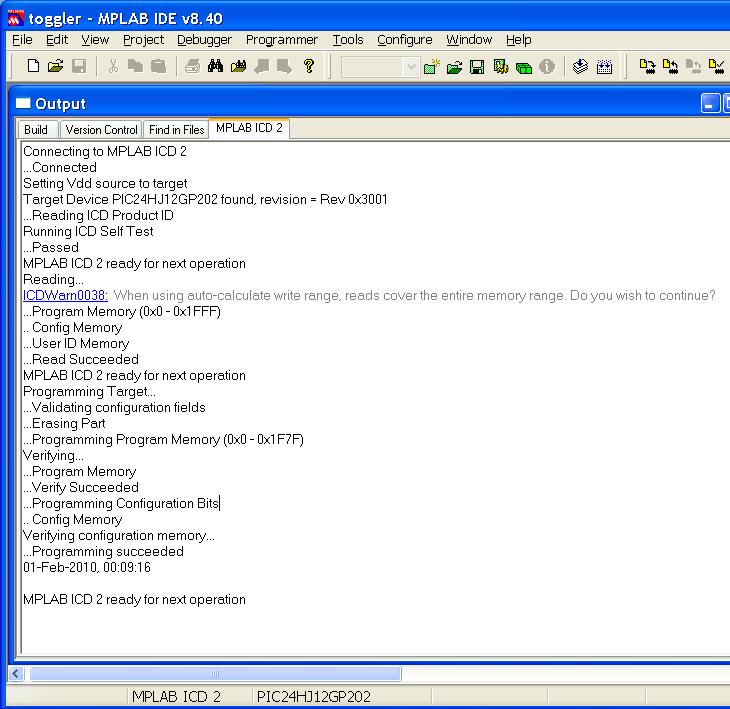Screen dimensions: 730x709
Task: Click the green Package icon
Action: click(x=524, y=68)
